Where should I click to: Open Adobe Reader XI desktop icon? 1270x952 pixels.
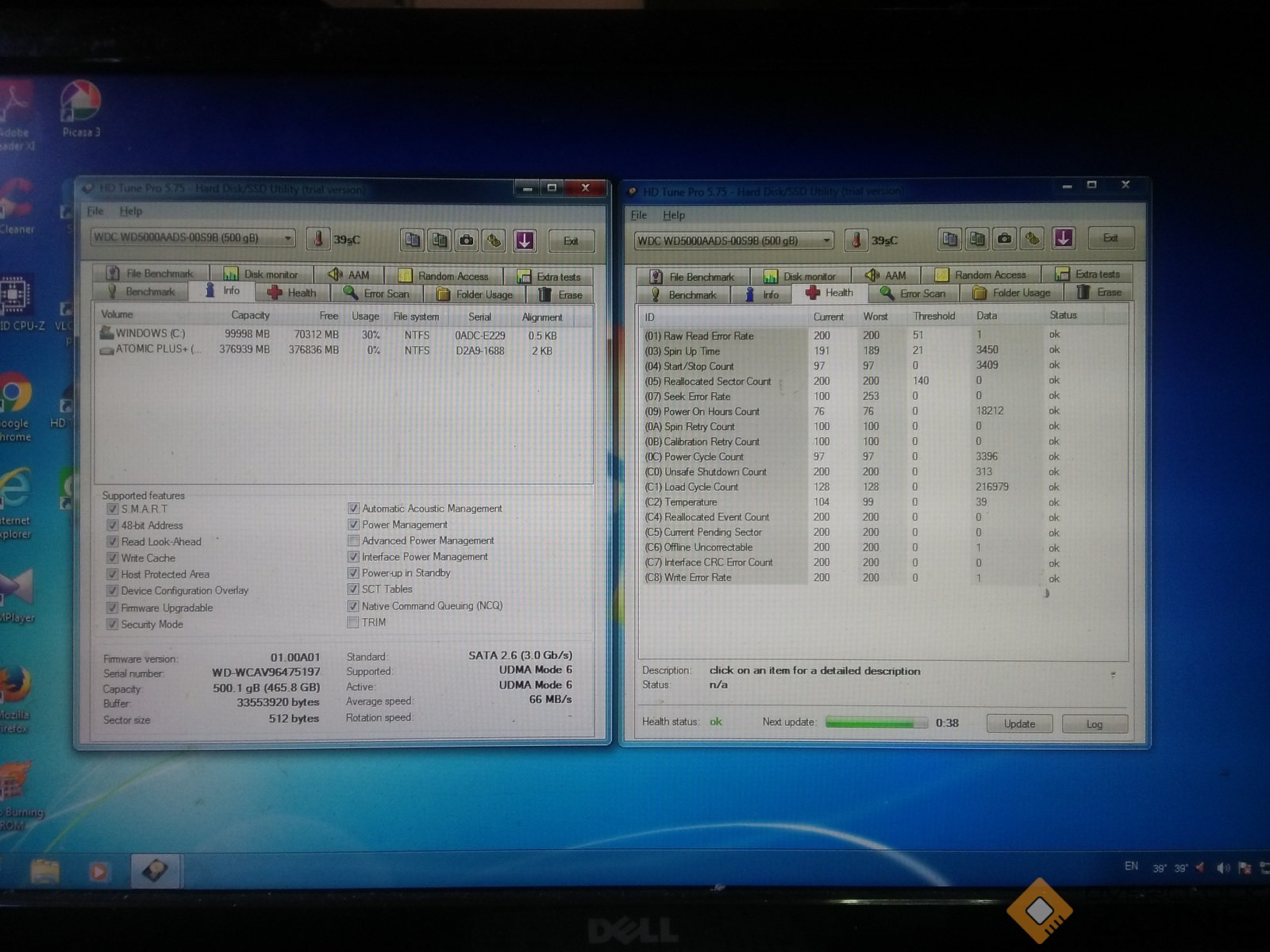click(x=16, y=115)
